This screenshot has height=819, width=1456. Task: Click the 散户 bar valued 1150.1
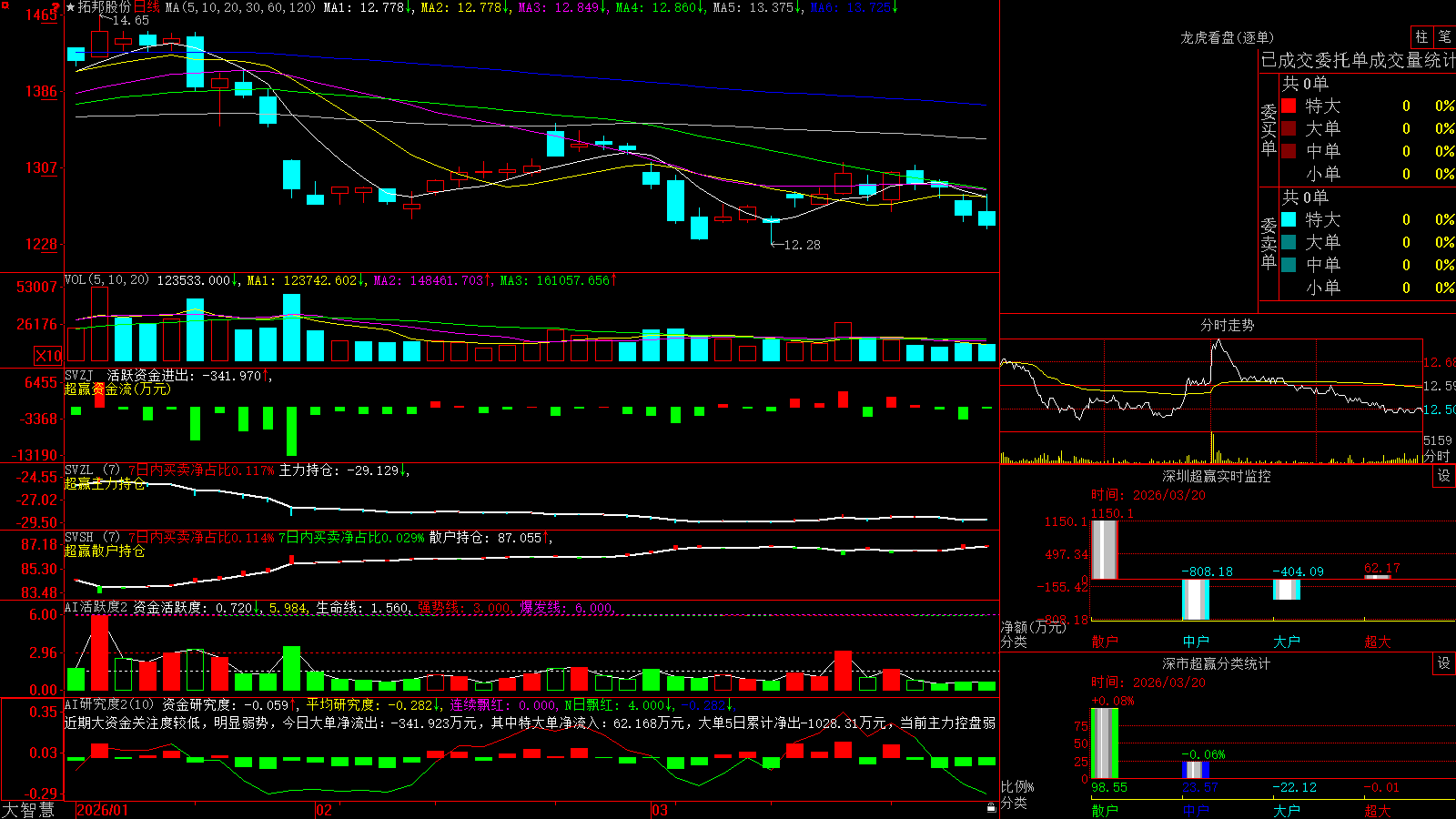click(1104, 550)
